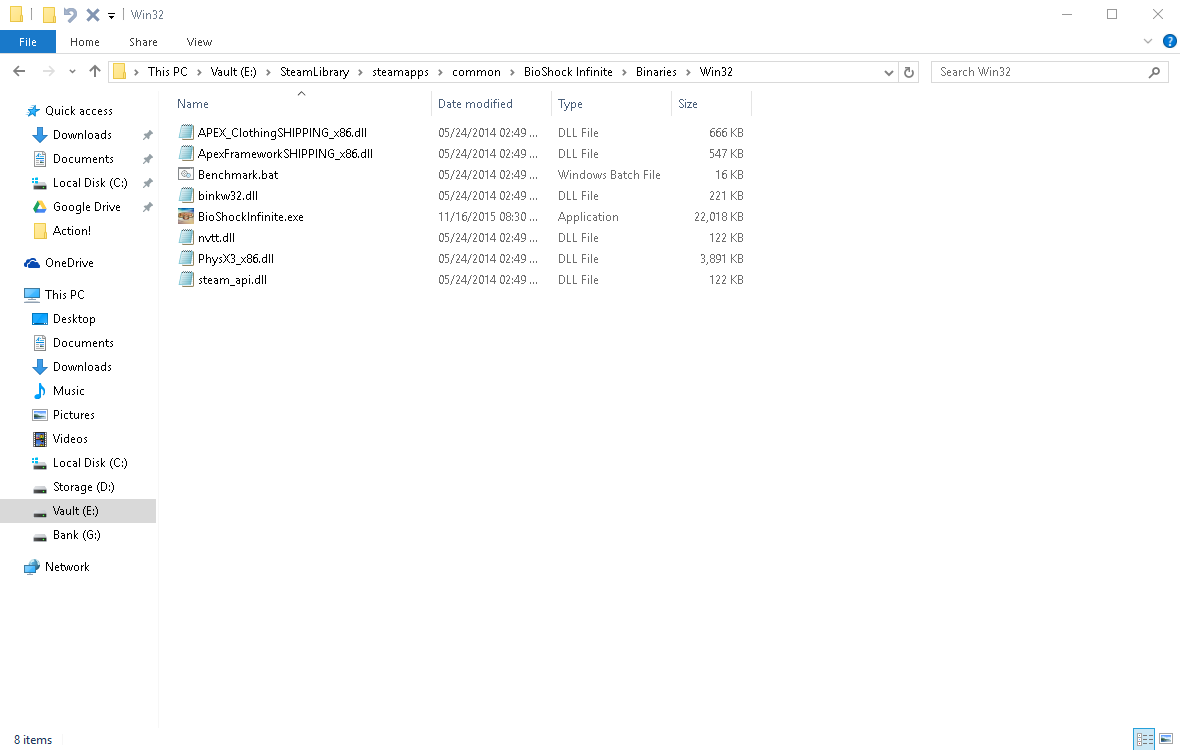Open the Home ribbon tab
The width and height of the screenshot is (1180, 750).
pyautogui.click(x=84, y=42)
